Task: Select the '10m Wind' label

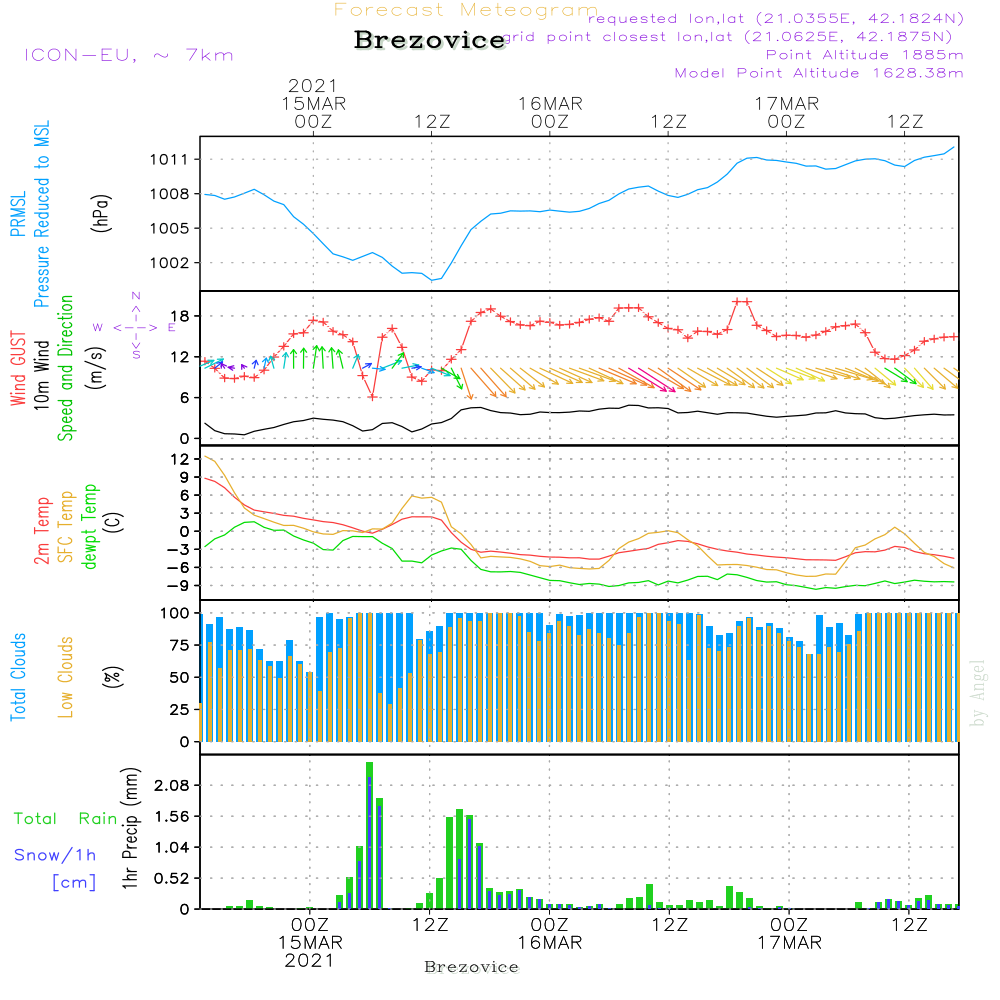Action: tap(41, 375)
